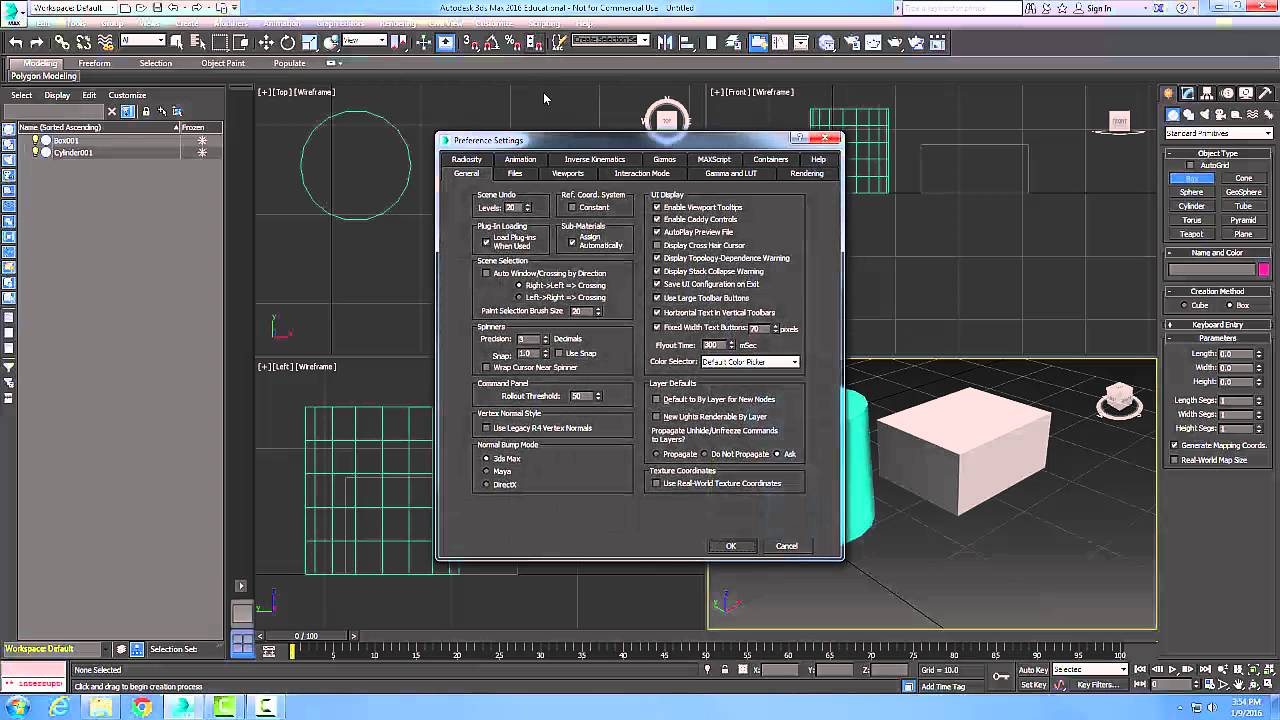The height and width of the screenshot is (720, 1280).
Task: Open the Utilities hammer panel icon
Action: point(1265,93)
